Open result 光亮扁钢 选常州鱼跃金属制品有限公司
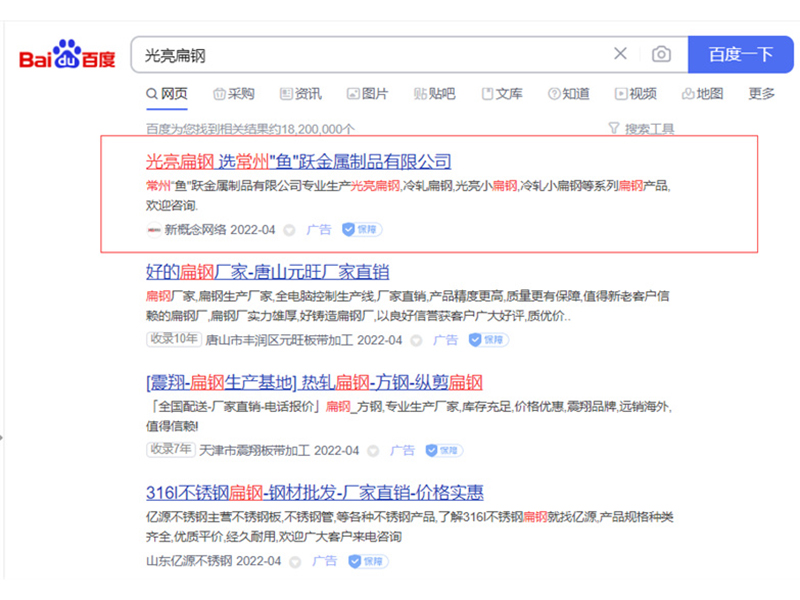 pos(298,162)
